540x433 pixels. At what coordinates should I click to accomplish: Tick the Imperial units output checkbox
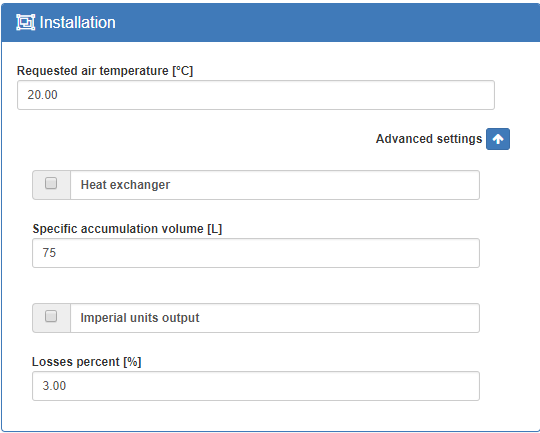tap(51, 316)
